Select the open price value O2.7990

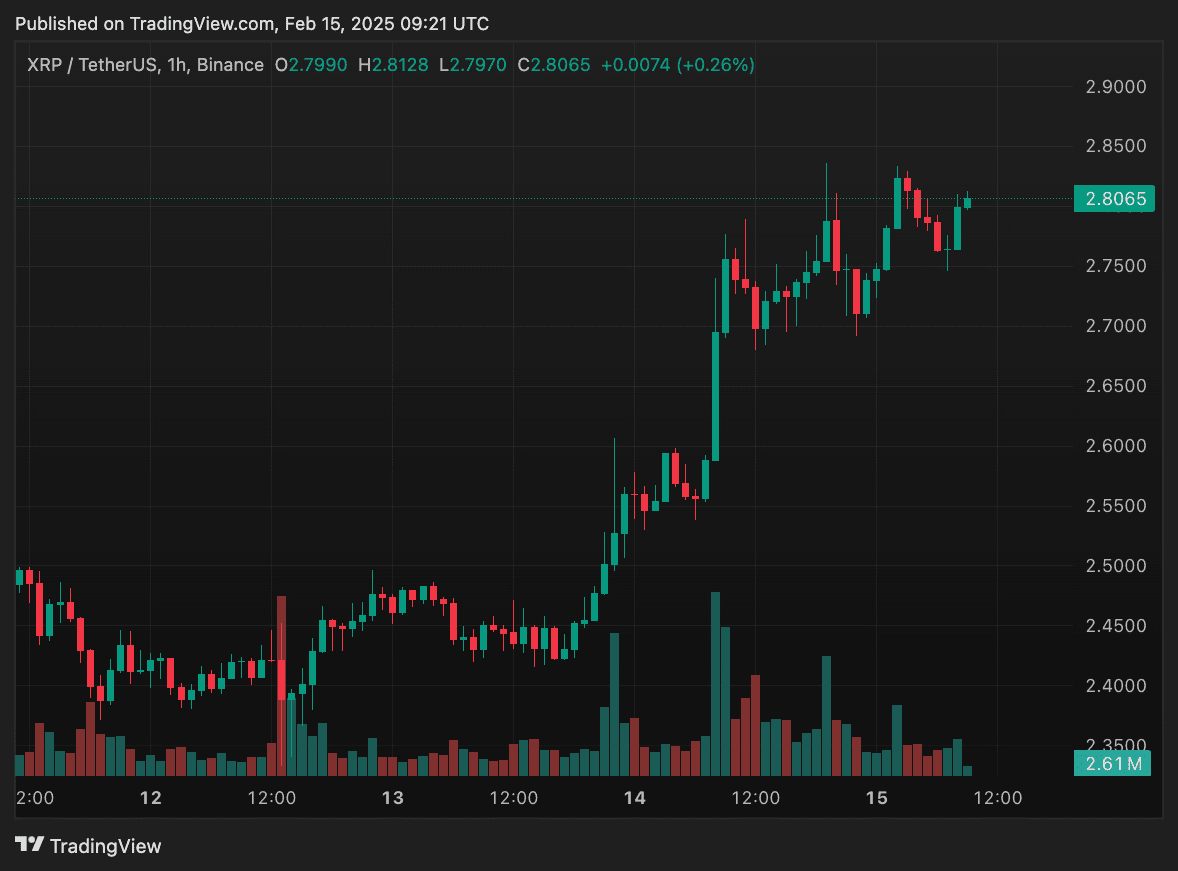tap(311, 64)
